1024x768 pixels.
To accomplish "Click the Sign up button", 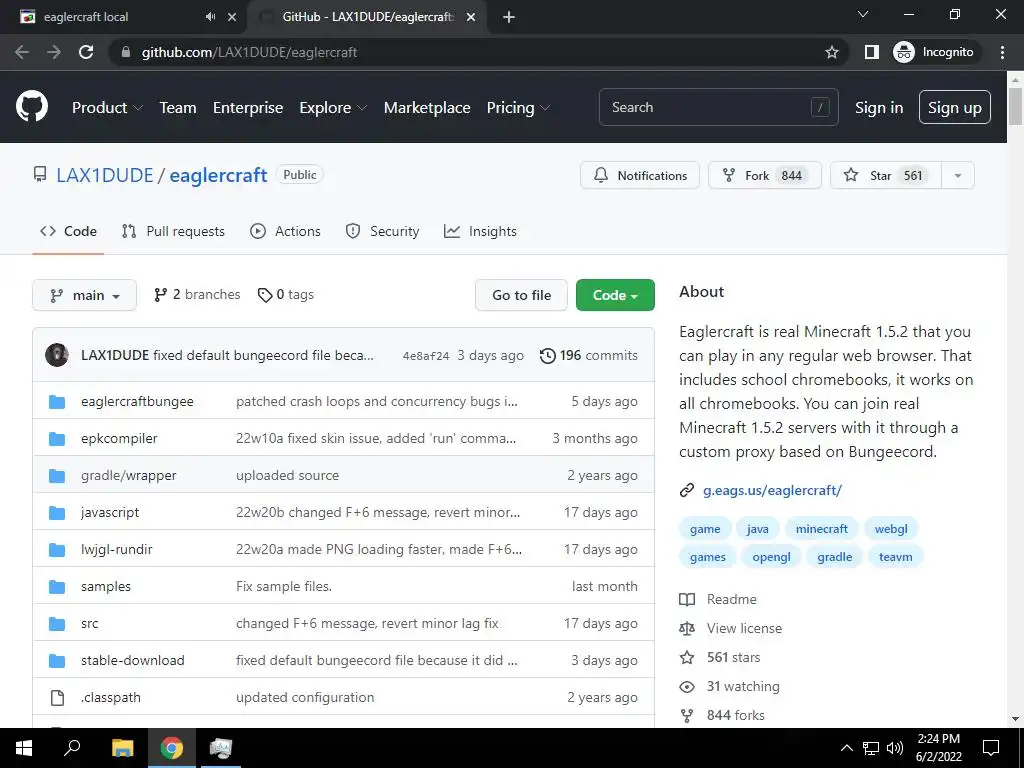I will click(955, 108).
